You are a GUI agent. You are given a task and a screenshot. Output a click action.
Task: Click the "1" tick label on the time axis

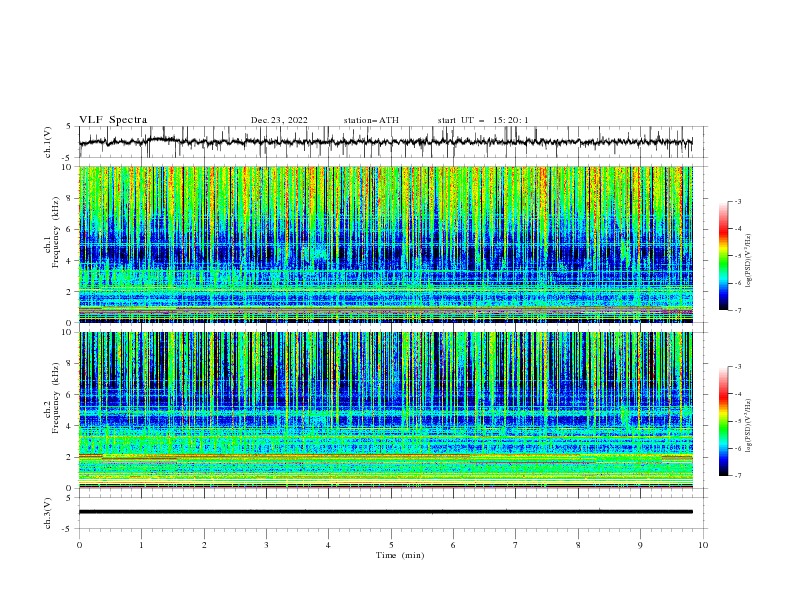[141, 545]
